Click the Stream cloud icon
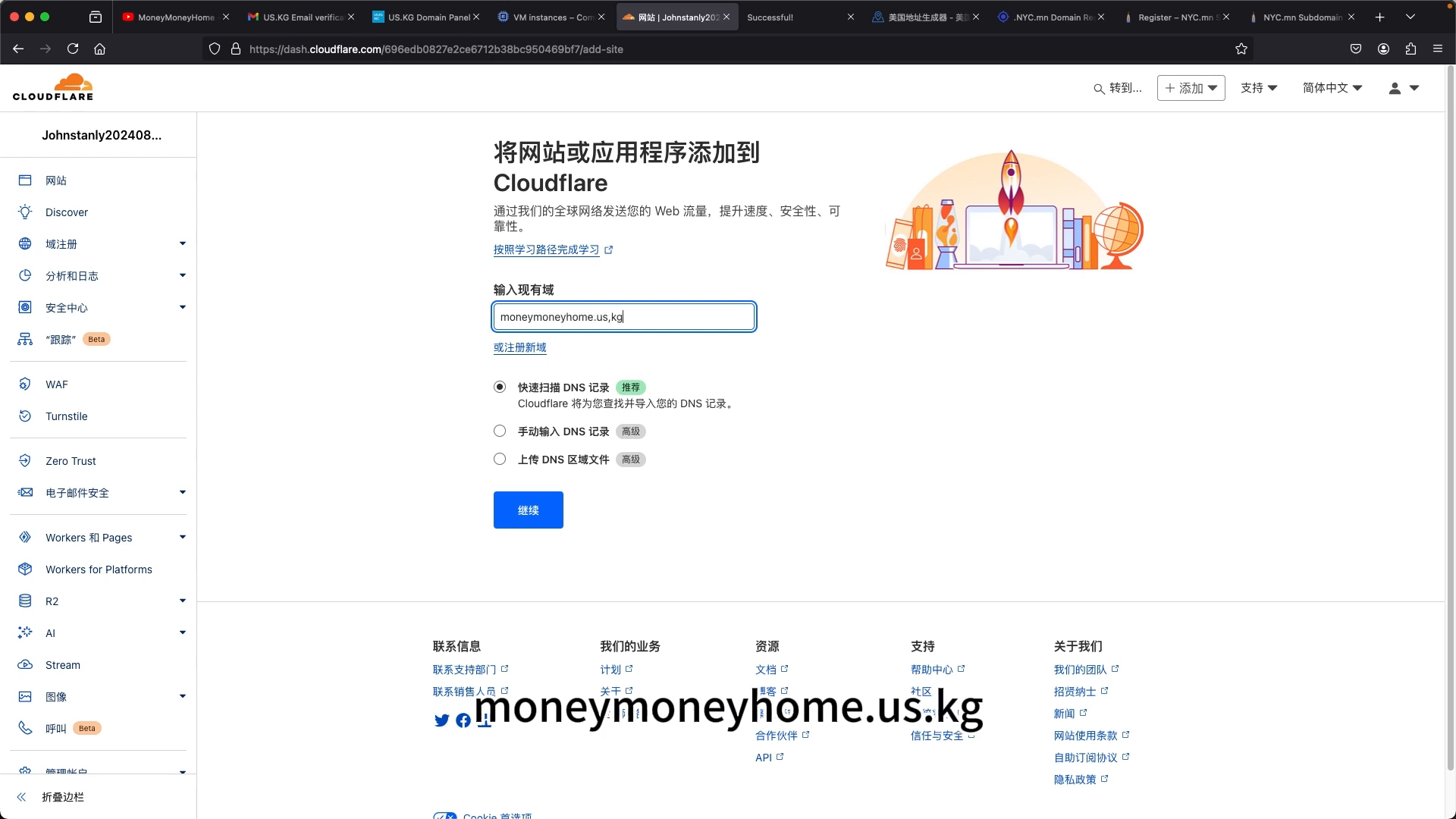1456x819 pixels. pos(25,665)
